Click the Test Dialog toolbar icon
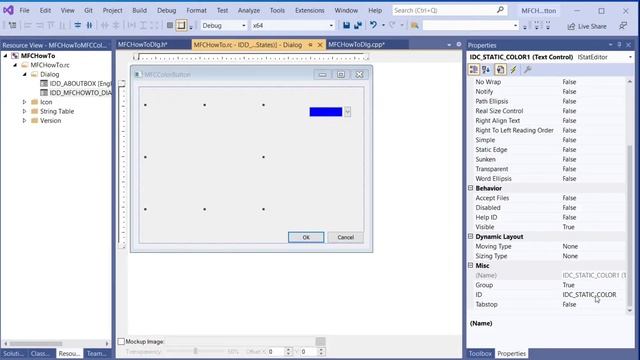The width and height of the screenshot is (640, 360). pyautogui.click(x=12, y=25)
